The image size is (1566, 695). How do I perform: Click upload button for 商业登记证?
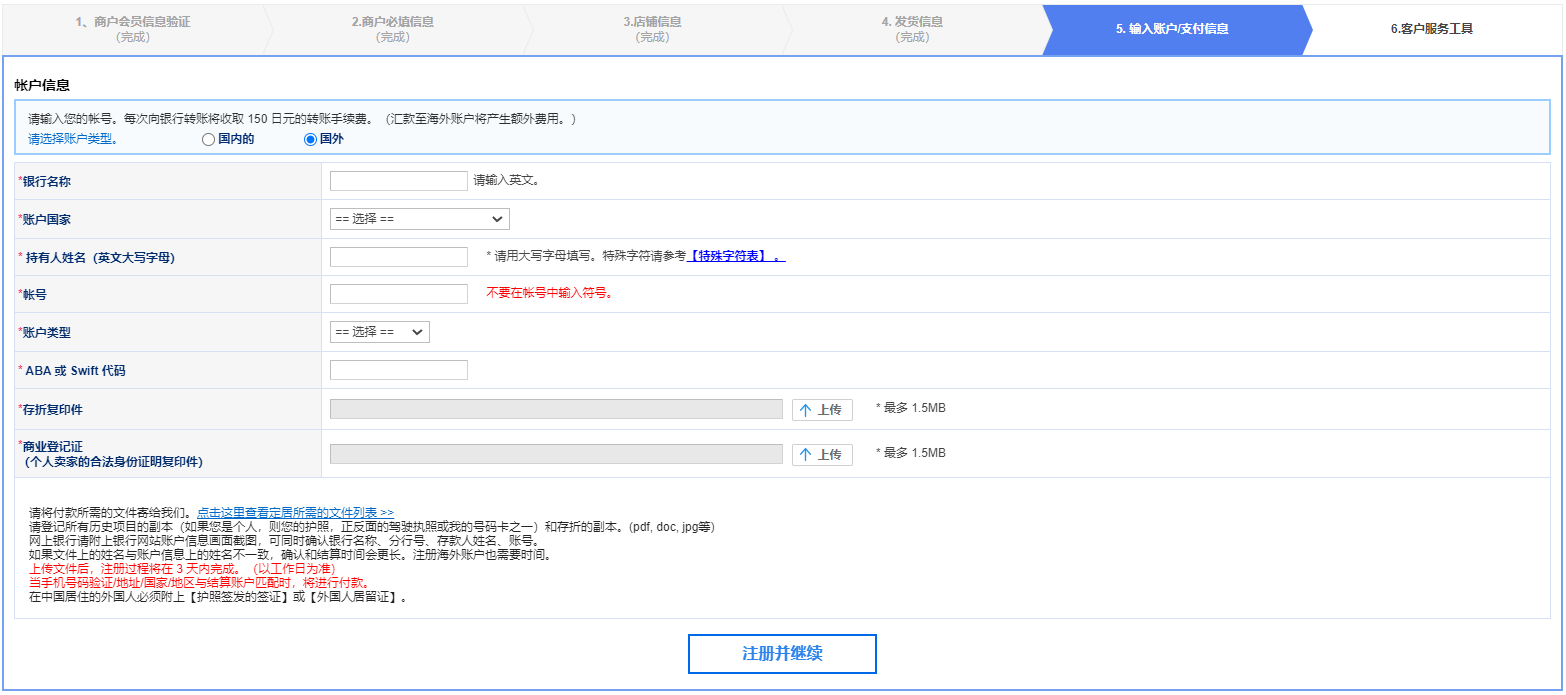821,454
